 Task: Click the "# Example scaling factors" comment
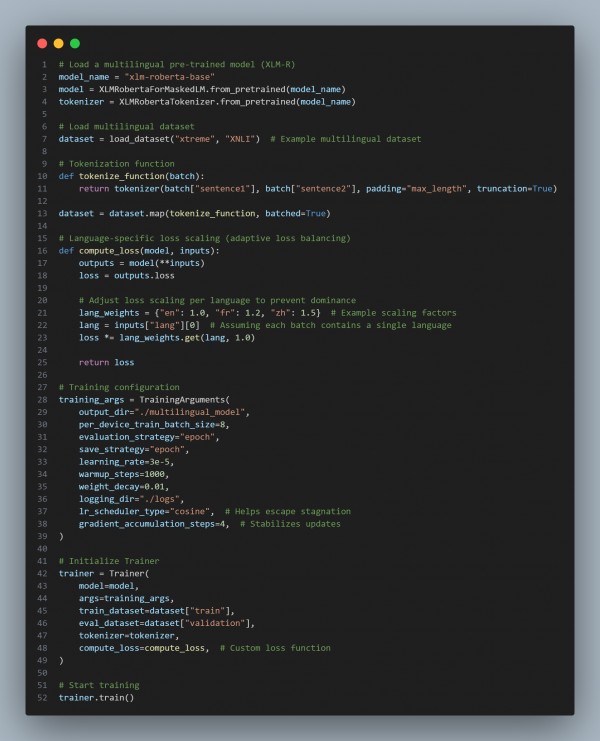394,313
